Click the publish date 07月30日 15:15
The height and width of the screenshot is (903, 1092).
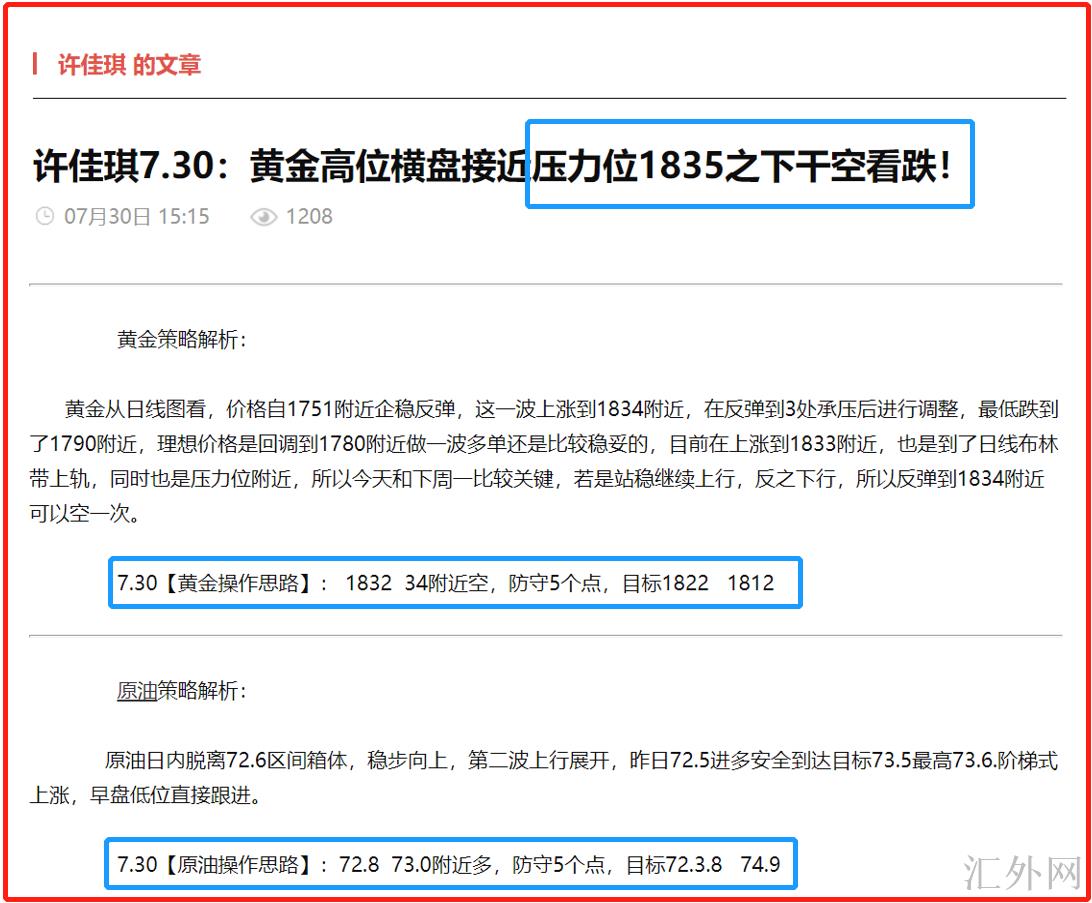click(x=137, y=217)
